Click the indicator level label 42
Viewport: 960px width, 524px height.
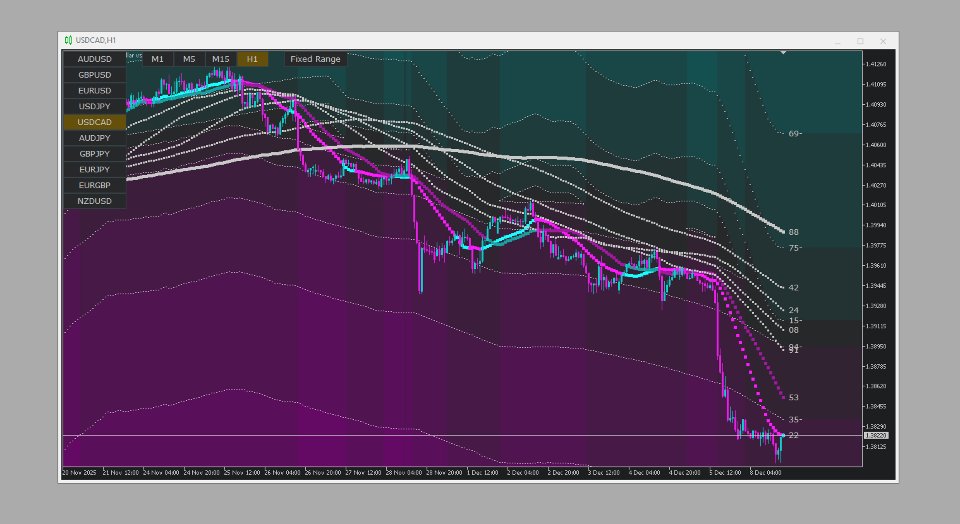coord(793,288)
